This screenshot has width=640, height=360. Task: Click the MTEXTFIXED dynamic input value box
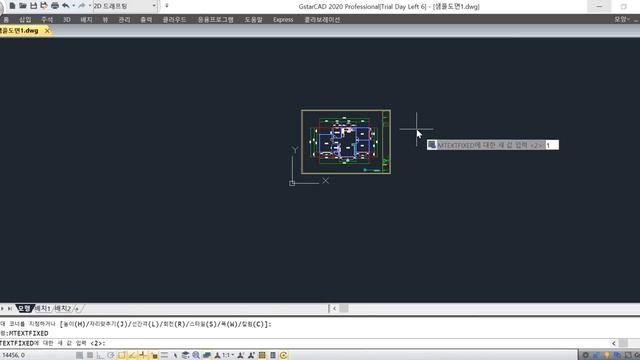tap(552, 145)
